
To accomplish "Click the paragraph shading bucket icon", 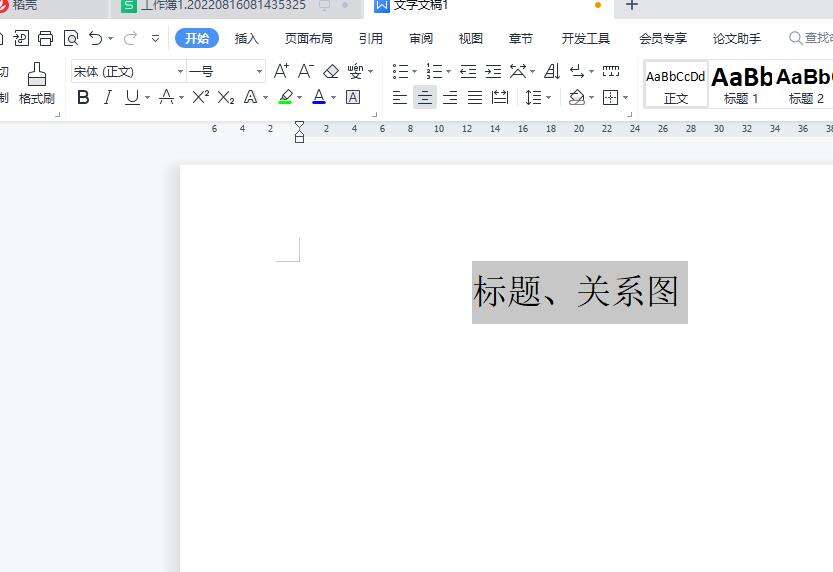I will [577, 97].
